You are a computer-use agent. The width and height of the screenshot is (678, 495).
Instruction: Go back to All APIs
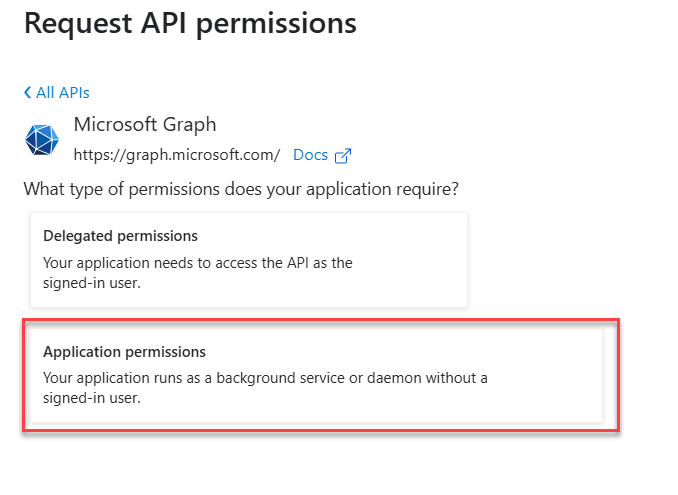tap(57, 93)
